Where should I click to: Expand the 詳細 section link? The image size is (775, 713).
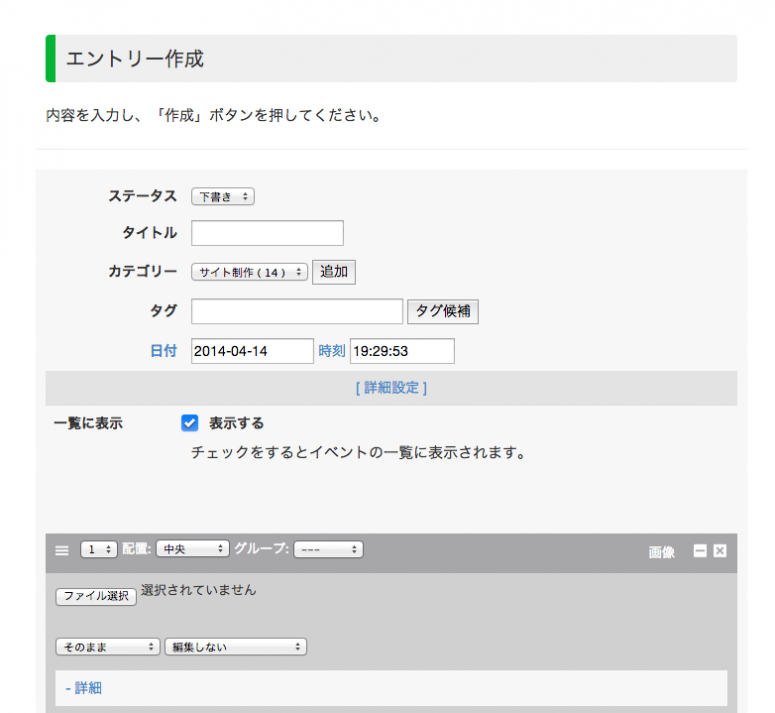83,688
